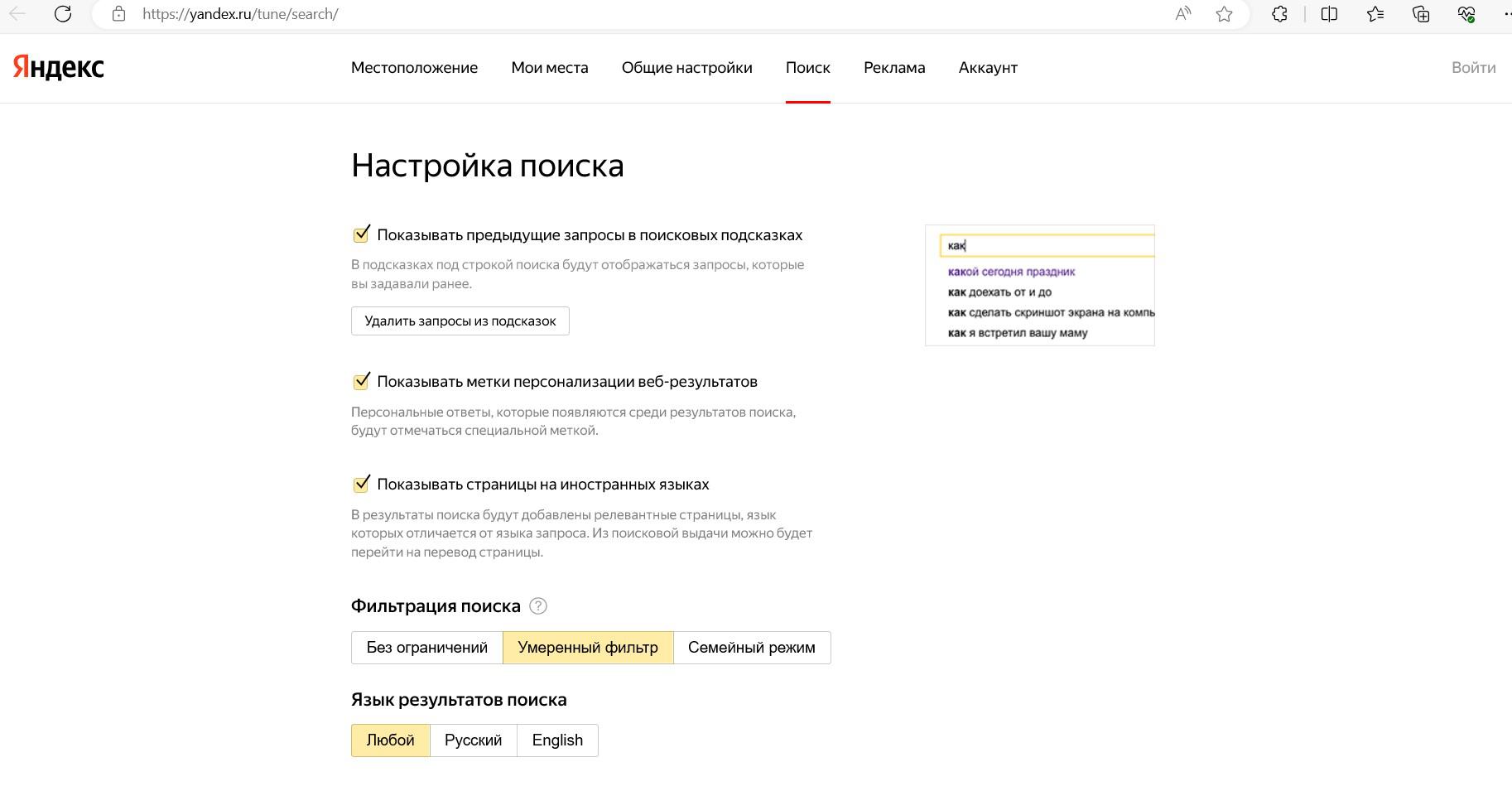Click the browser refresh icon
This screenshot has height=791, width=1512.
click(x=63, y=14)
